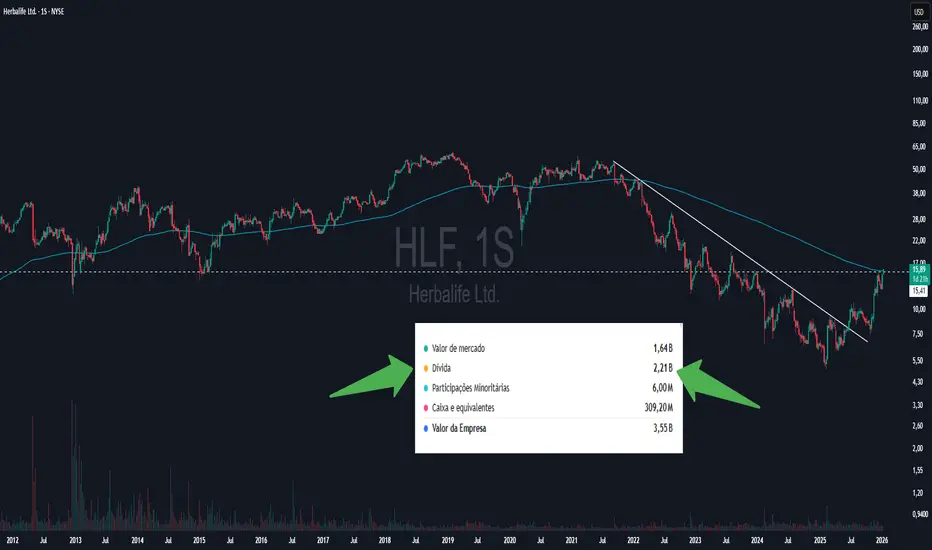
Task: Click the 2018 label on time axis
Action: pos(385,540)
